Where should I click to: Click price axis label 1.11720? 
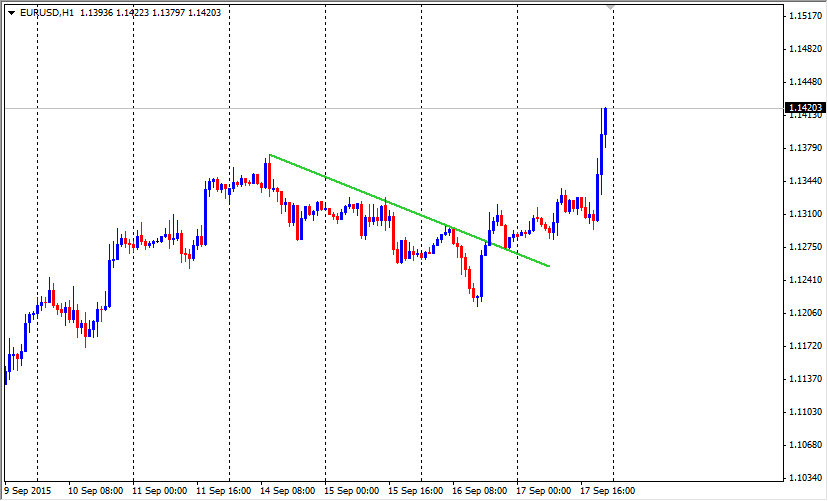tap(805, 346)
